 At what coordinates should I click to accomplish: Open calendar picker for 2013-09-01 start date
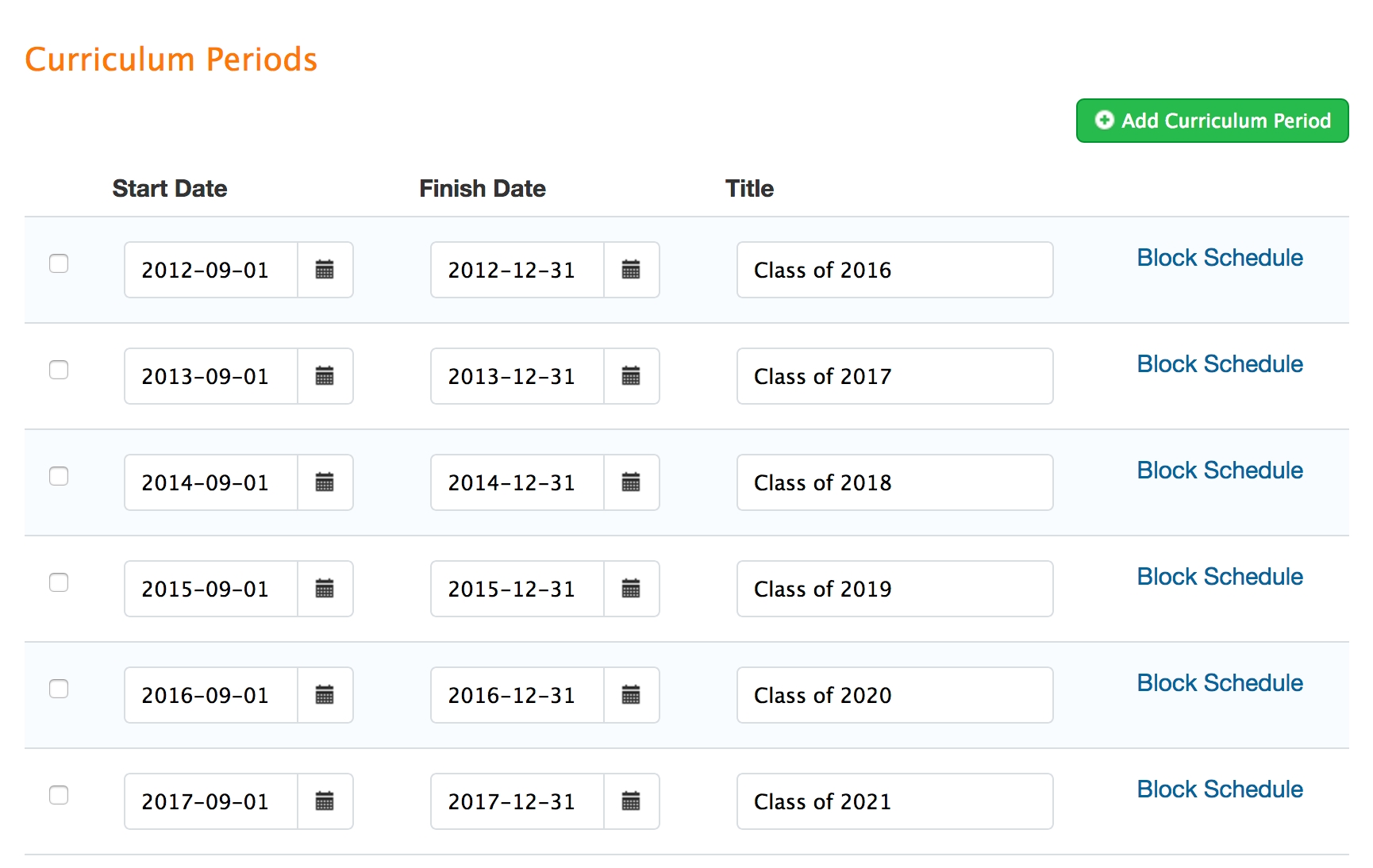tap(325, 376)
